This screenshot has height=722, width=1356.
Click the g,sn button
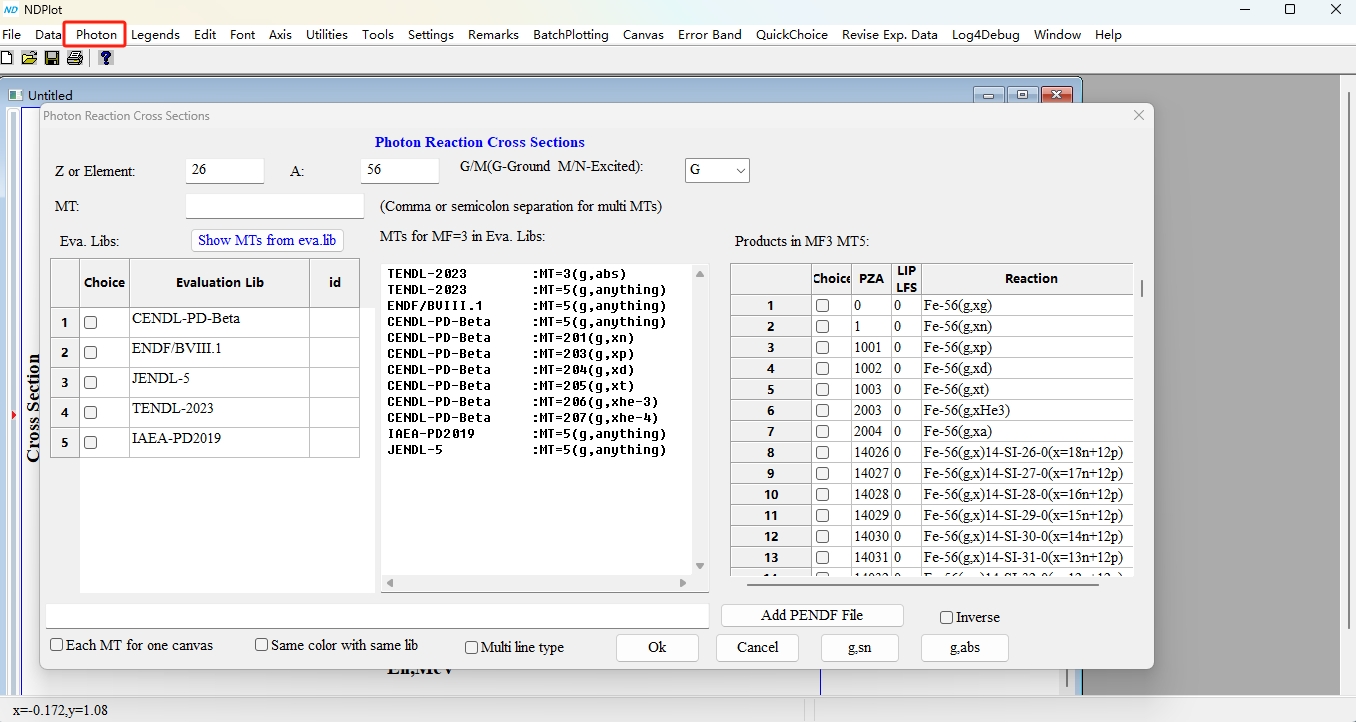[x=860, y=647]
